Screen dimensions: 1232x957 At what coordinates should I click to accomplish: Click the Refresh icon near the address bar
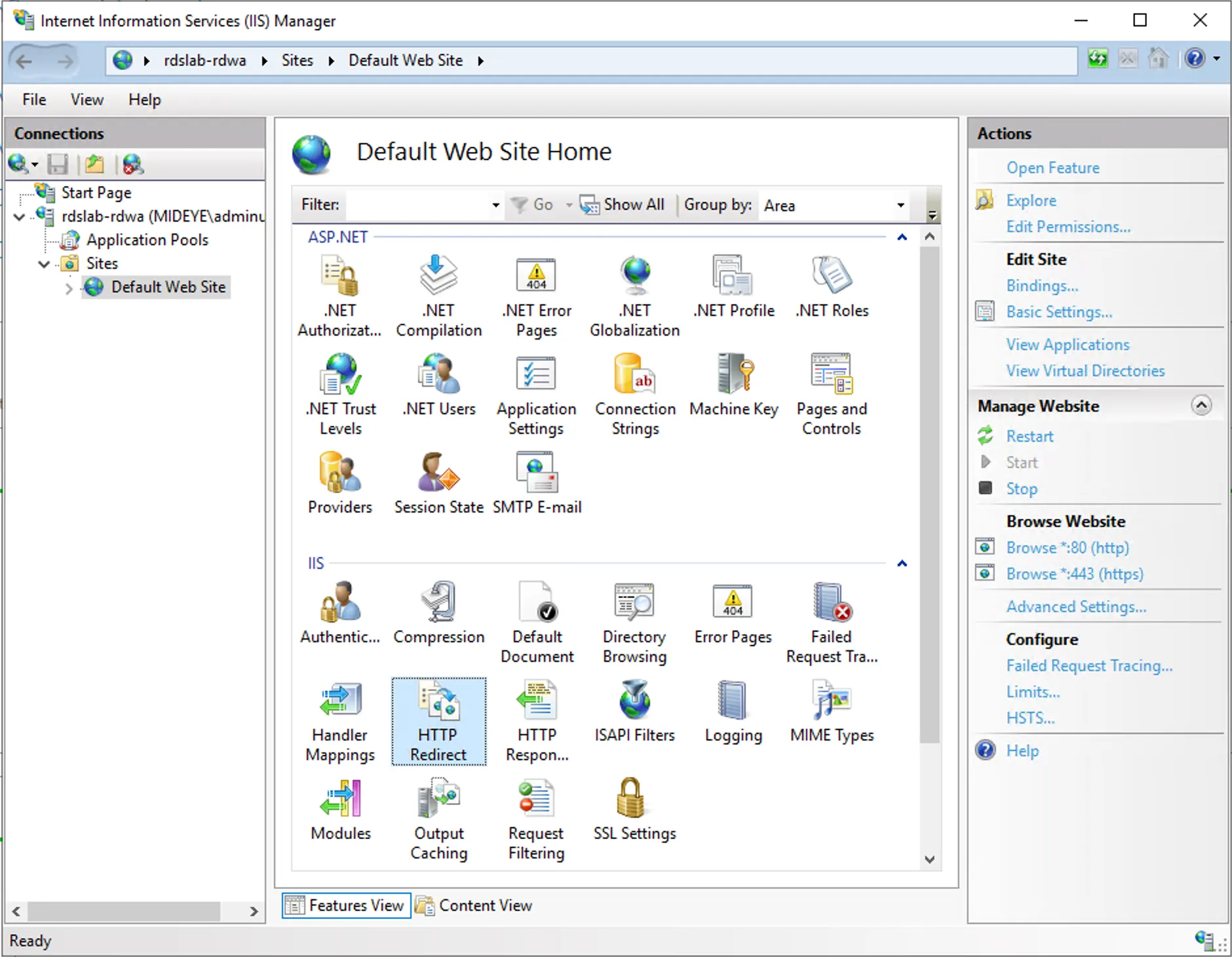(x=1098, y=59)
